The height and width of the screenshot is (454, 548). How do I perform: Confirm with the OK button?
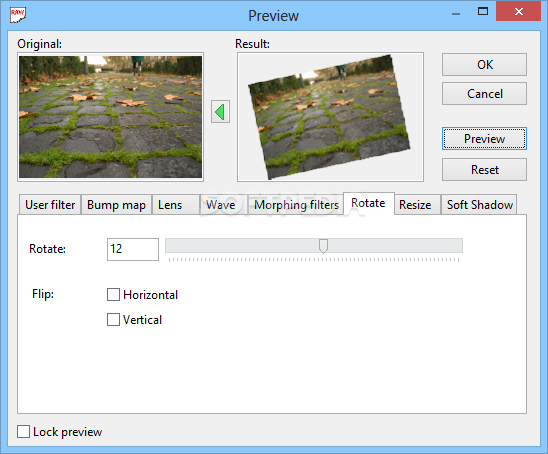click(484, 65)
